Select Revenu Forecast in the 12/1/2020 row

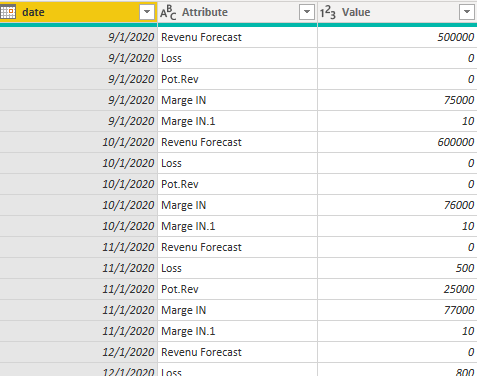point(201,352)
